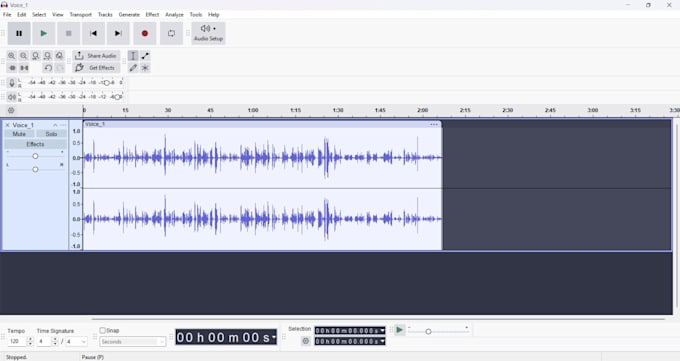This screenshot has width=680, height=361.
Task: Click the Stop button
Action: tap(69, 33)
